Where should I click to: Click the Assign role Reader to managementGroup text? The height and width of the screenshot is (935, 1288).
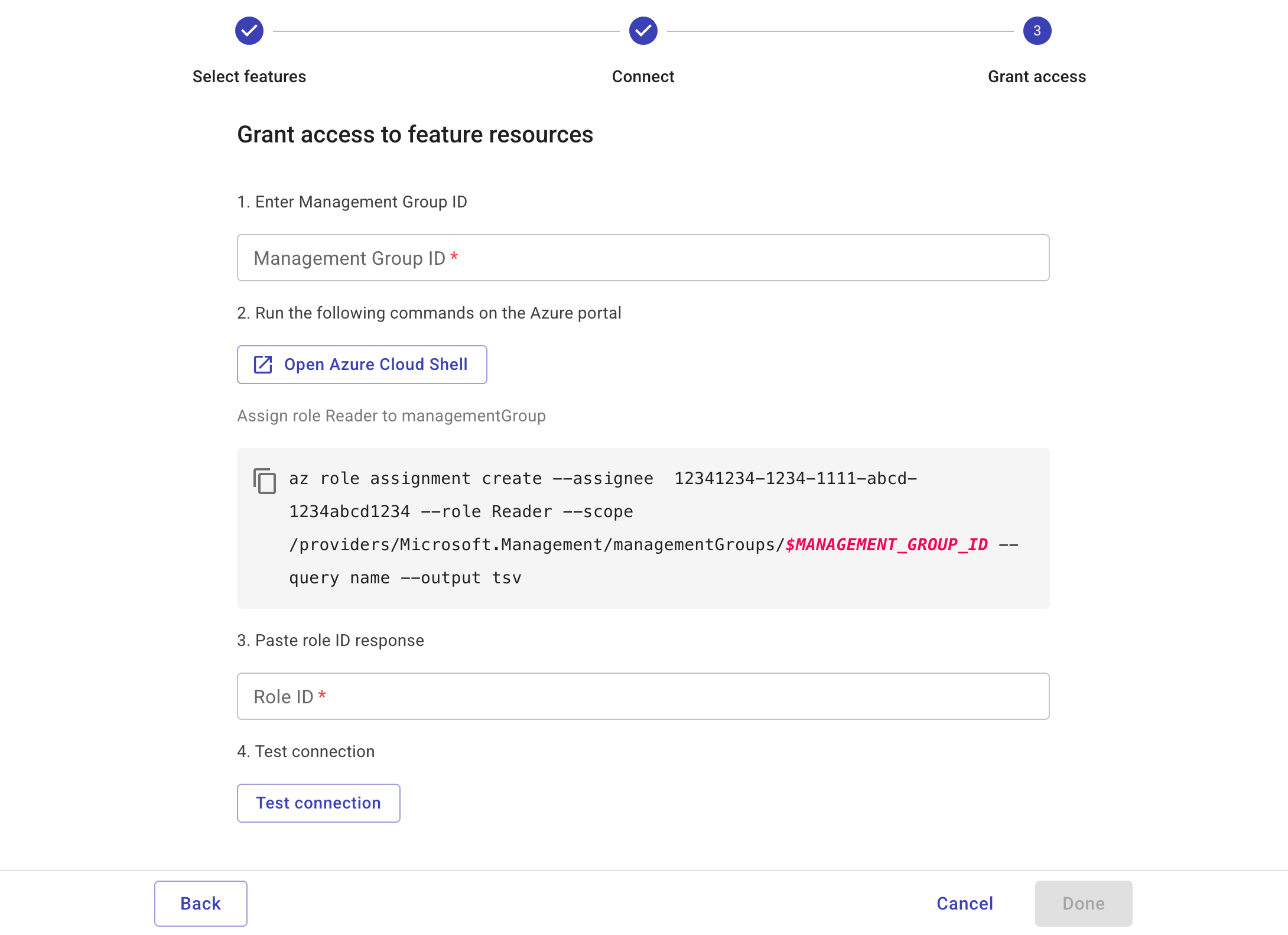(391, 415)
